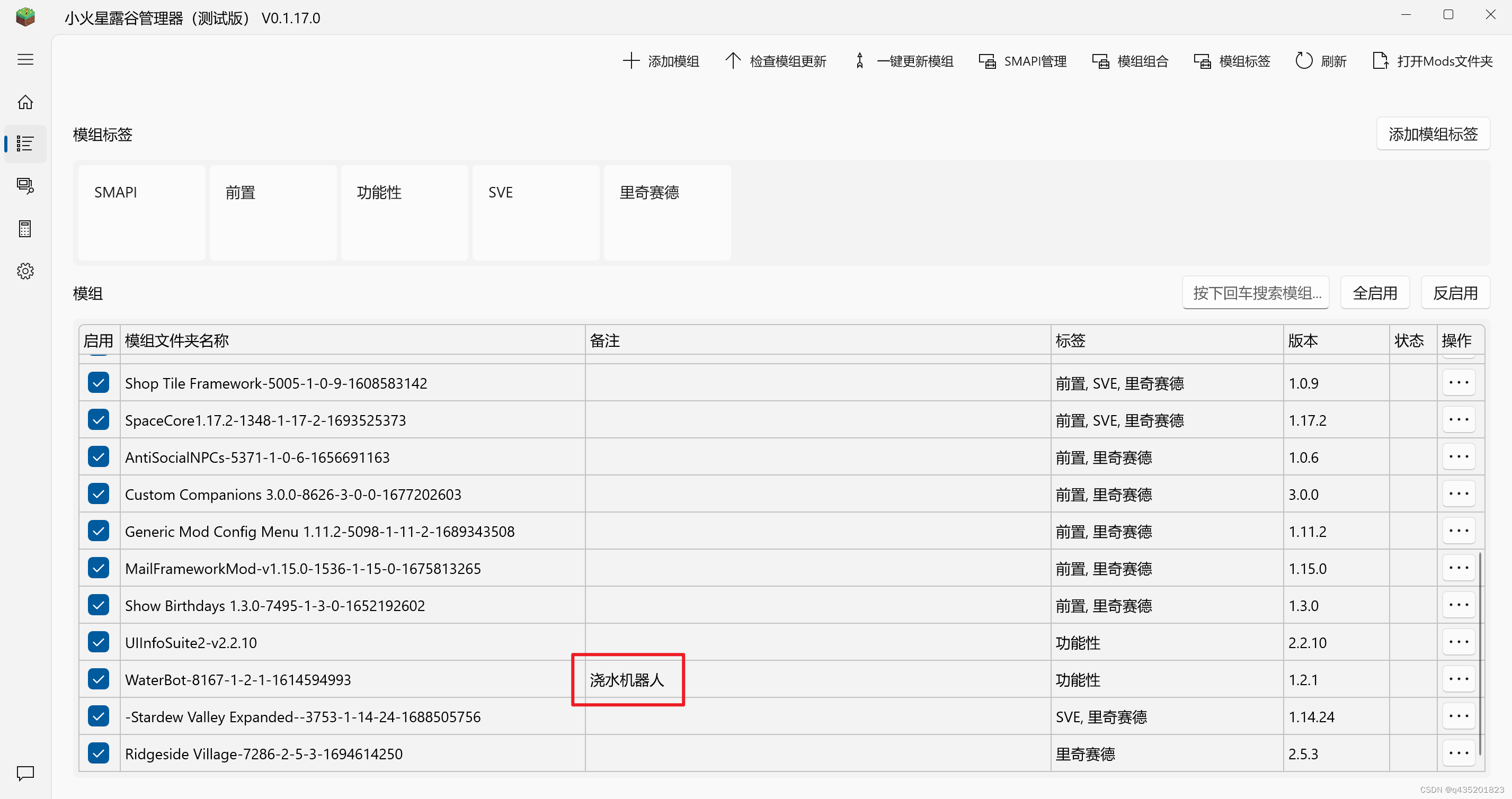Select the SVE tag card
The height and width of the screenshot is (799, 1512).
[x=537, y=212]
